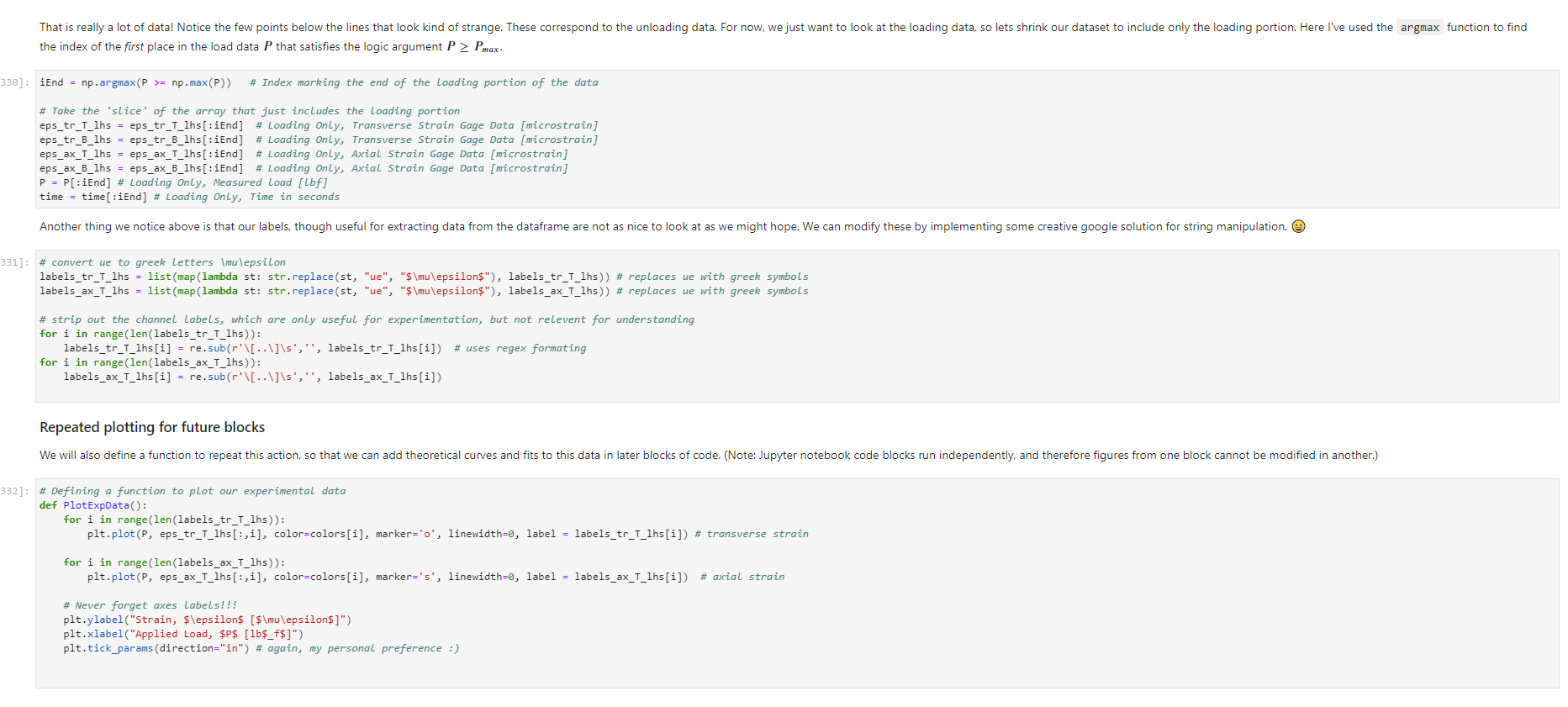Click the paragraph starting 'We will also define a function'
The width and height of the screenshot is (1568, 707).
point(709,455)
